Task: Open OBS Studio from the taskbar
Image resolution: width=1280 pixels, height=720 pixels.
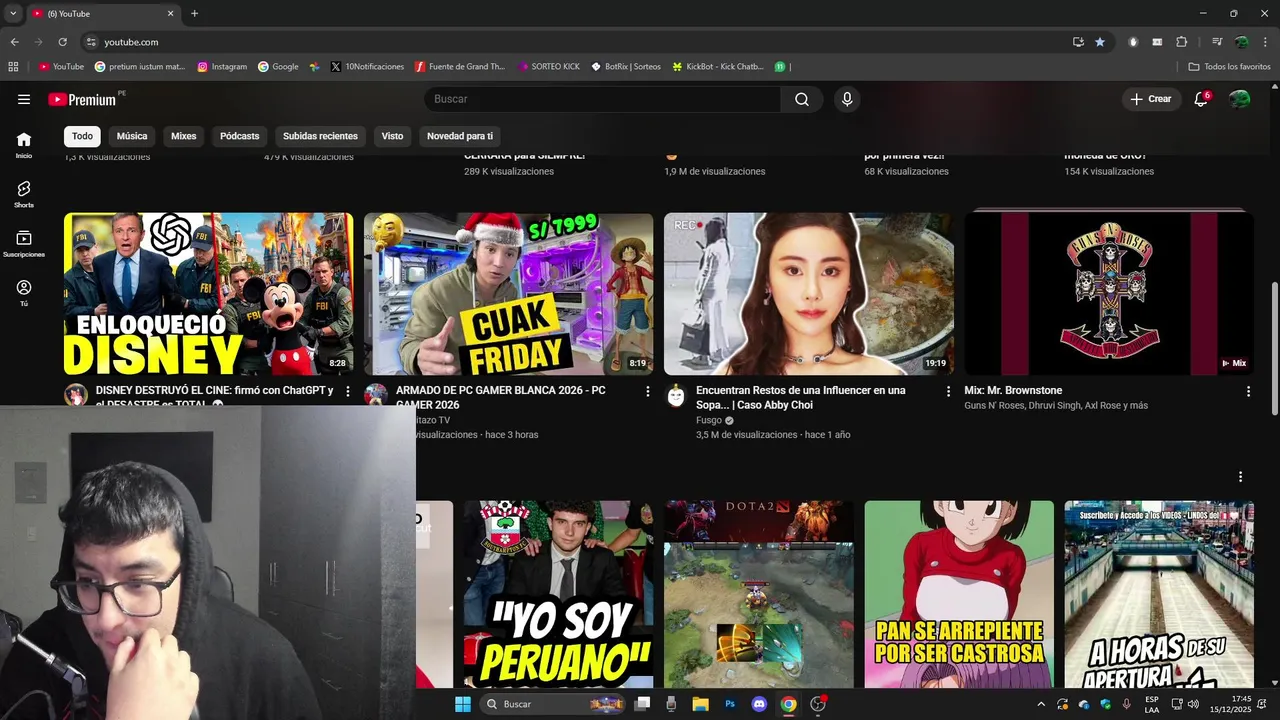Action: coord(818,704)
